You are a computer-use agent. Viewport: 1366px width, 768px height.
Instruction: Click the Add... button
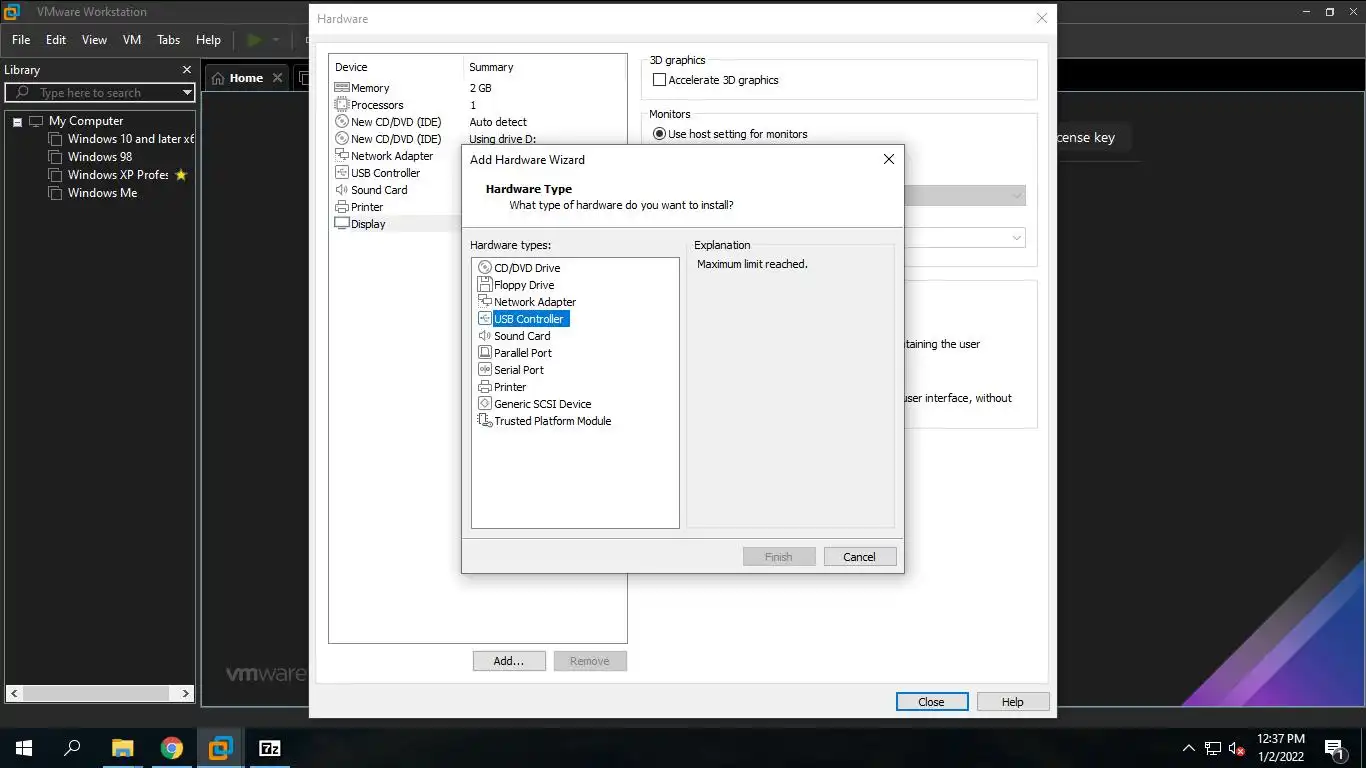point(509,661)
